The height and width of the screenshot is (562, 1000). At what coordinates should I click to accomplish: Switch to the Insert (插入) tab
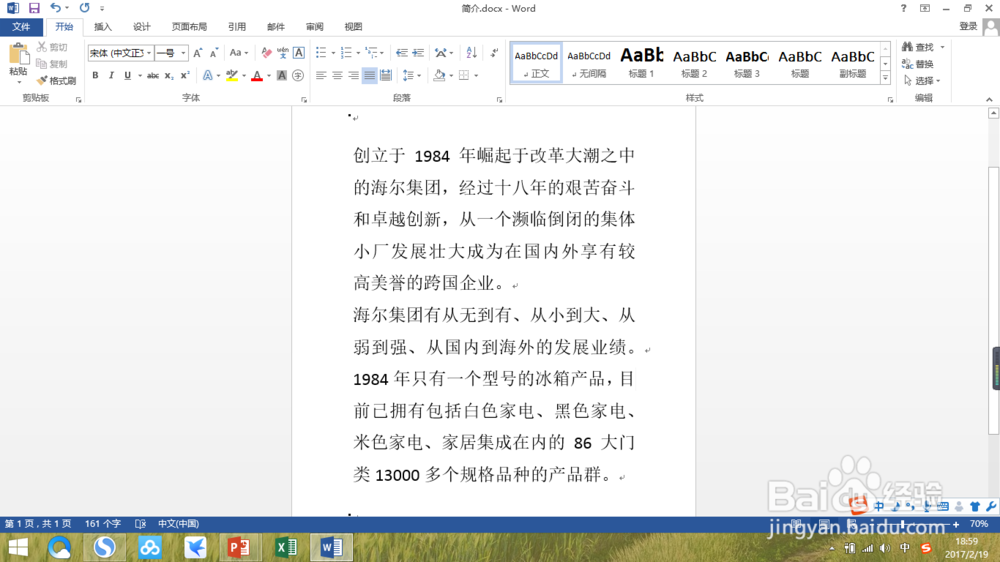(x=103, y=27)
